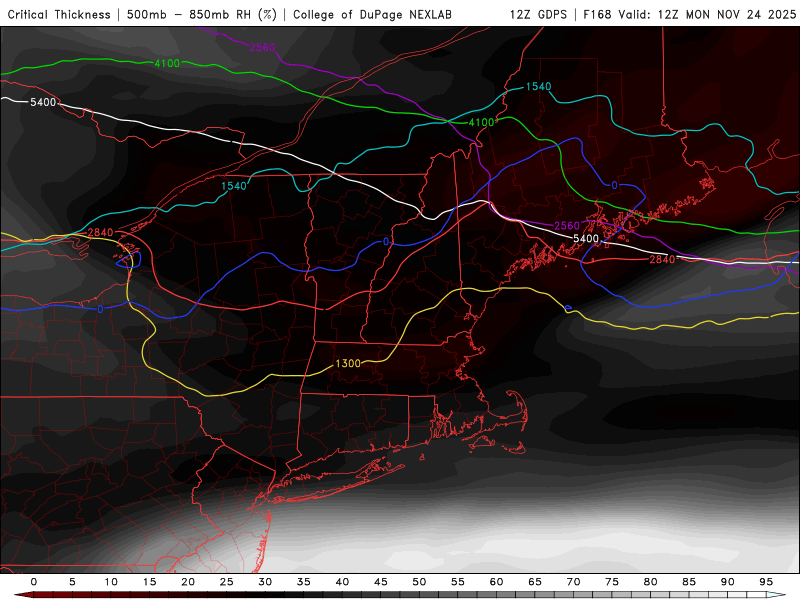Click the 75 tick on the RH color scale
This screenshot has height=600, width=800.
click(x=612, y=582)
